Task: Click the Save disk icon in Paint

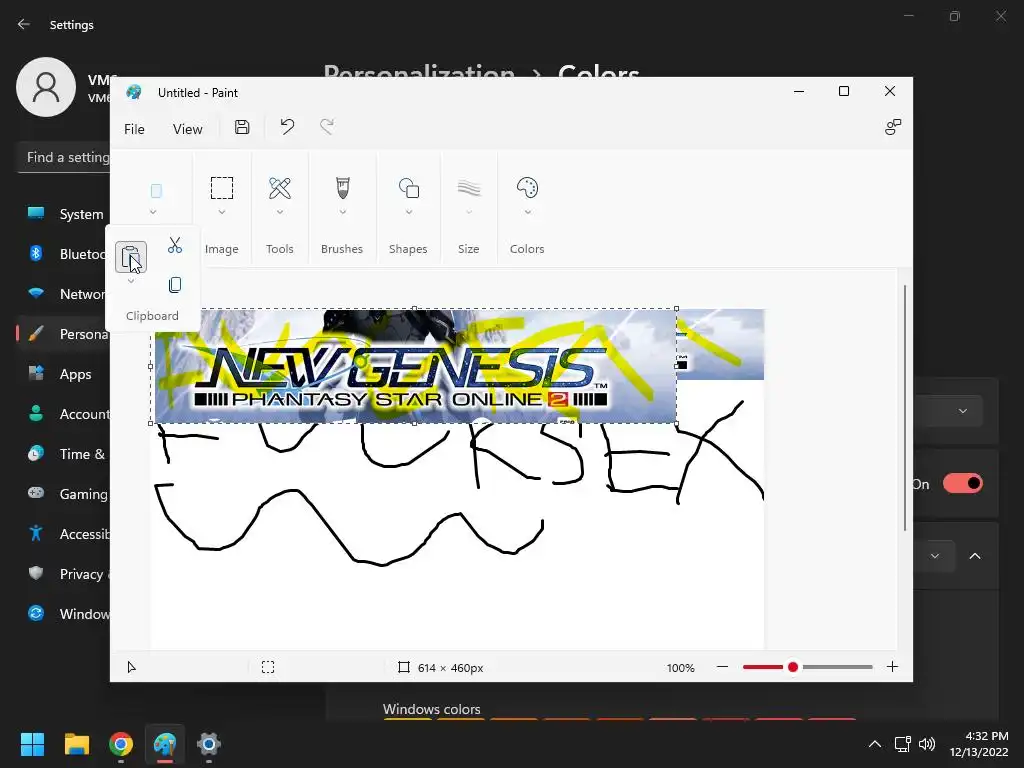Action: click(242, 127)
